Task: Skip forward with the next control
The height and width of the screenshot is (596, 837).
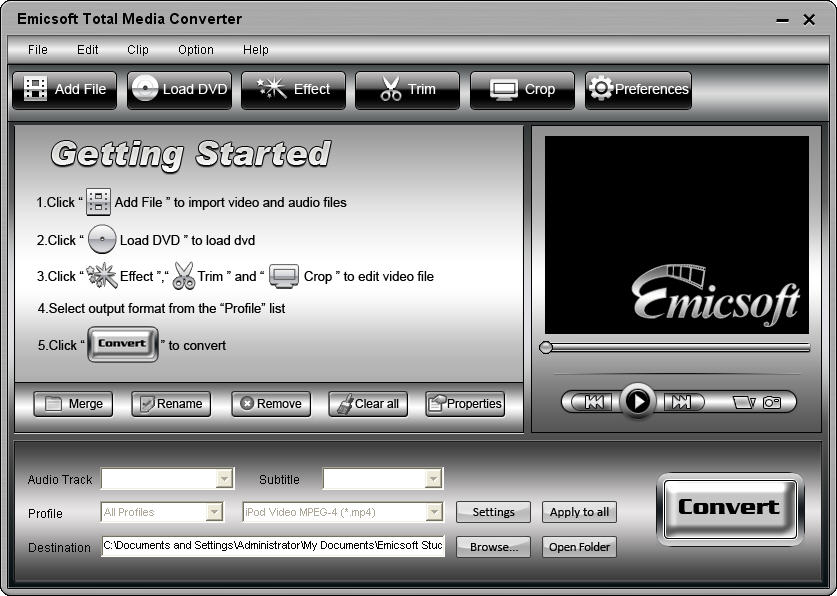Action: [x=681, y=402]
